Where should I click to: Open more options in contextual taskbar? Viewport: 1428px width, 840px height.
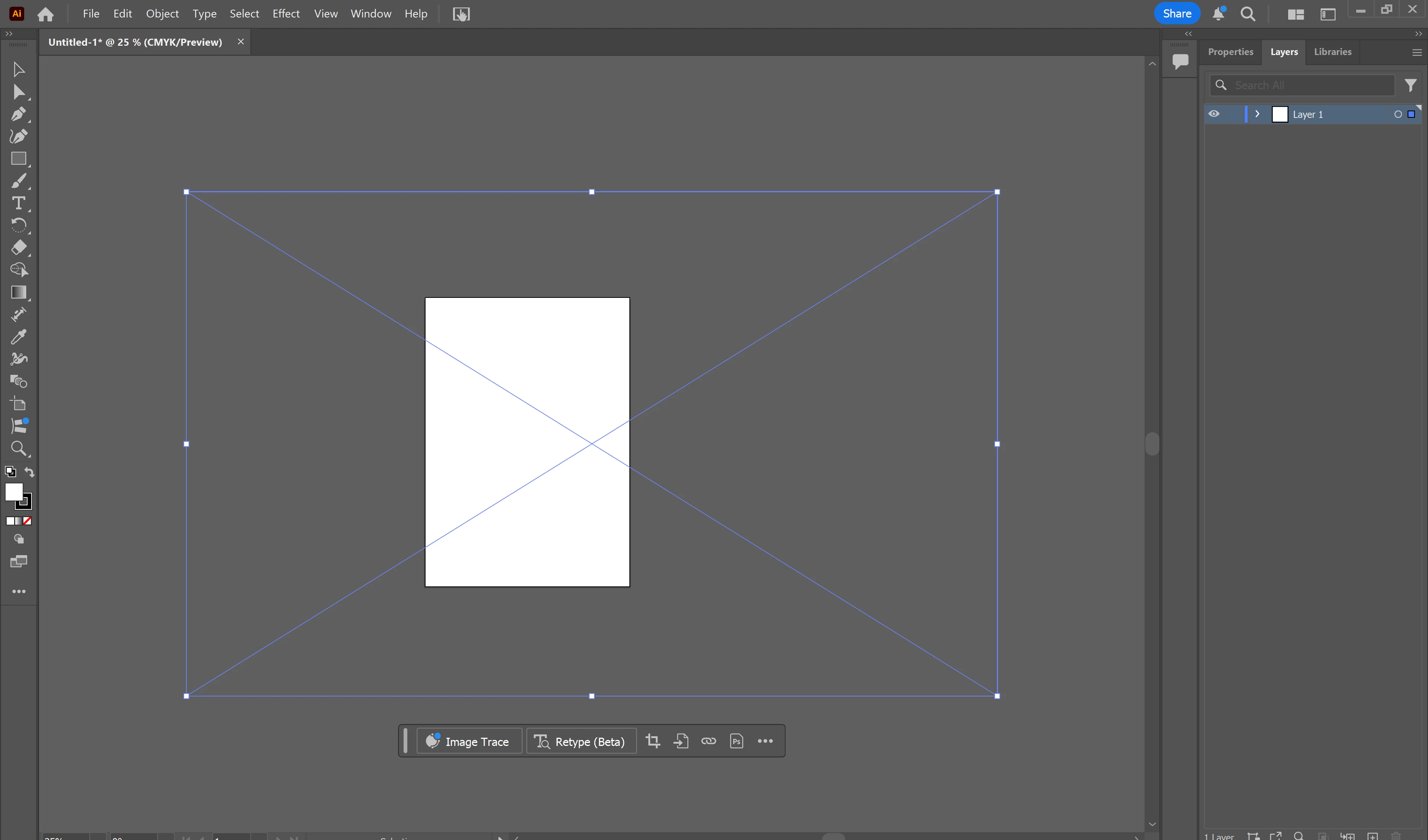[x=765, y=741]
